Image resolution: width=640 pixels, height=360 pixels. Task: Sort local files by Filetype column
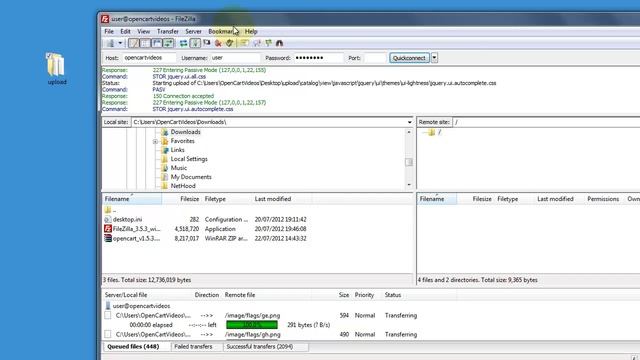point(227,199)
